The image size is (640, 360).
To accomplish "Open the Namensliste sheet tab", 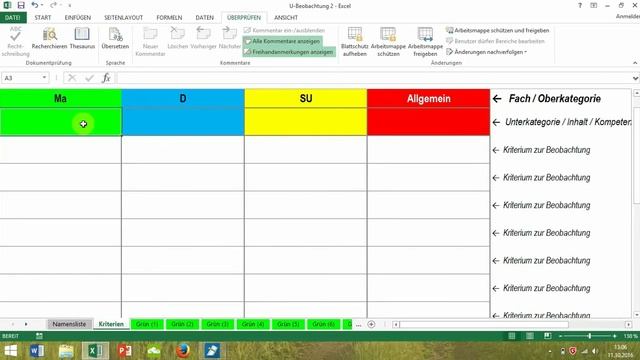I will tap(69, 324).
